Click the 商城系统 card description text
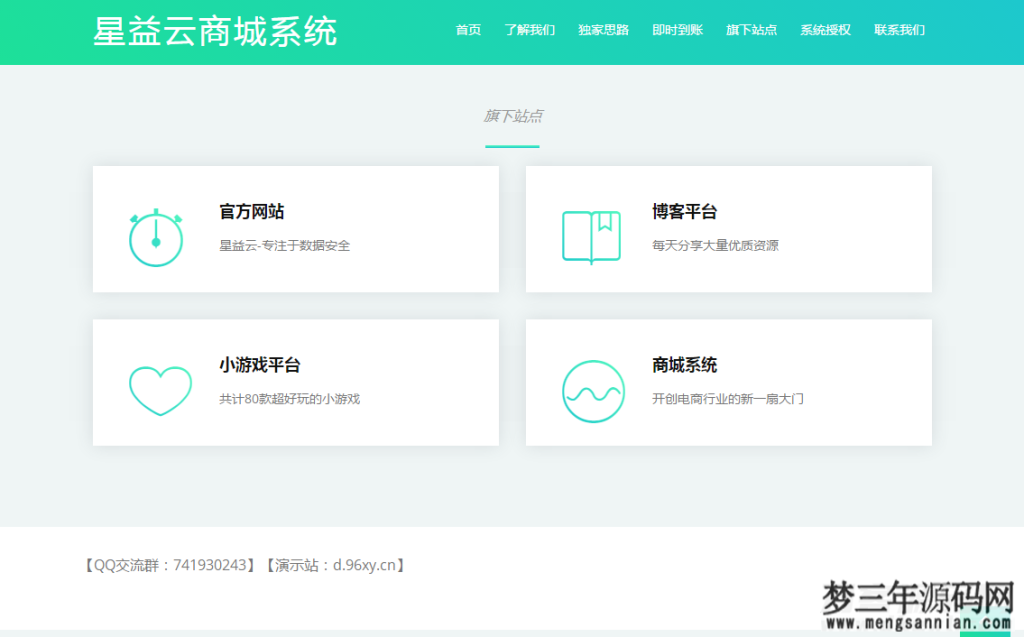1024x637 pixels. (x=729, y=398)
